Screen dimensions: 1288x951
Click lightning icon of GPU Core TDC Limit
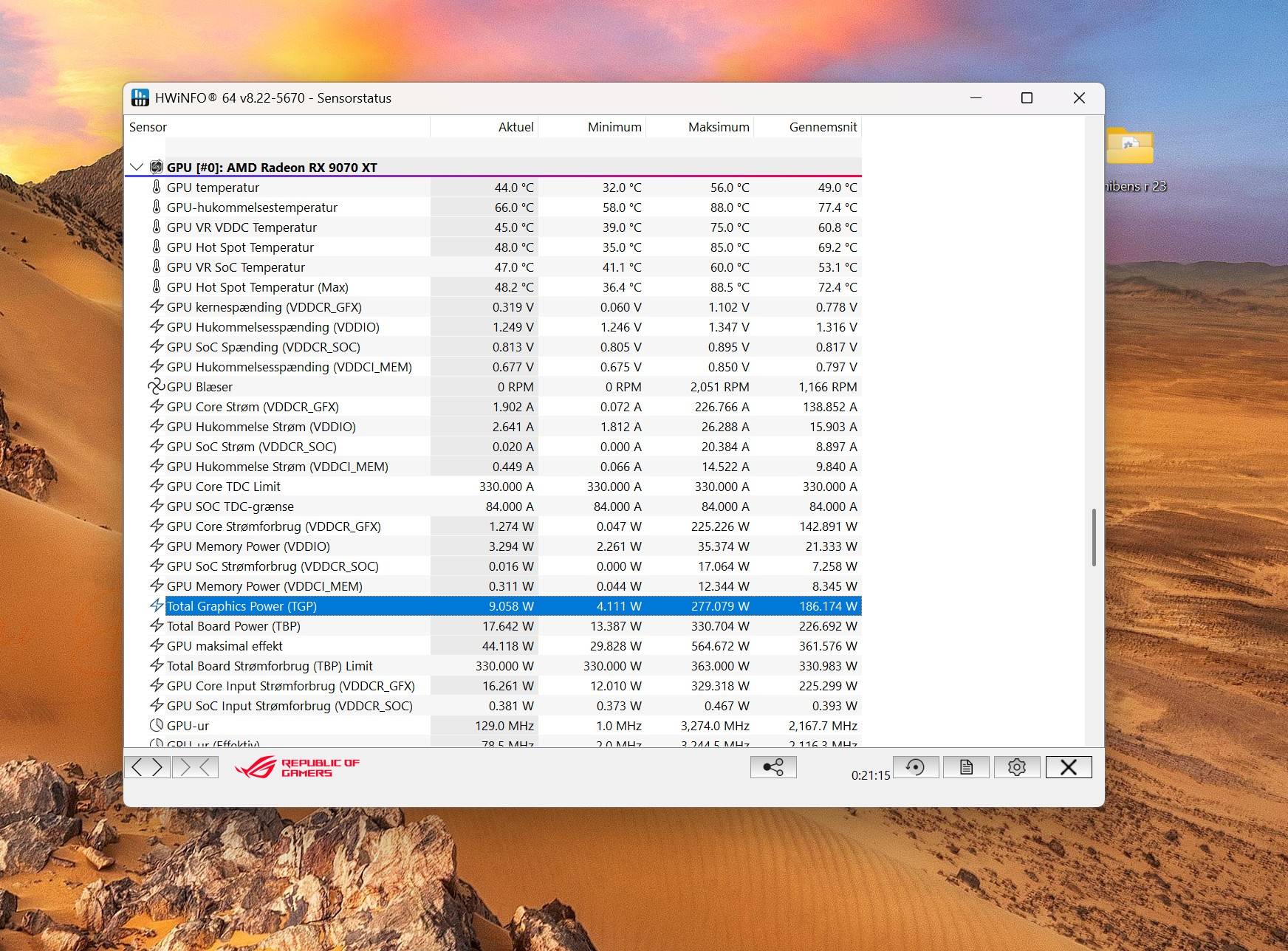157,486
